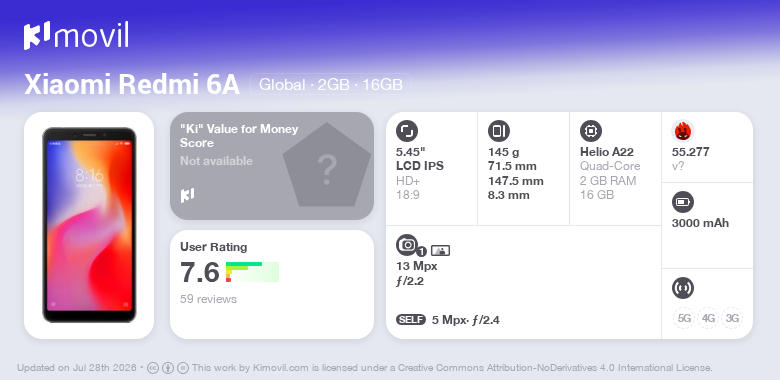This screenshot has width=780, height=380.
Task: Click the AnTuTu benchmark flame icon
Action: (x=683, y=131)
